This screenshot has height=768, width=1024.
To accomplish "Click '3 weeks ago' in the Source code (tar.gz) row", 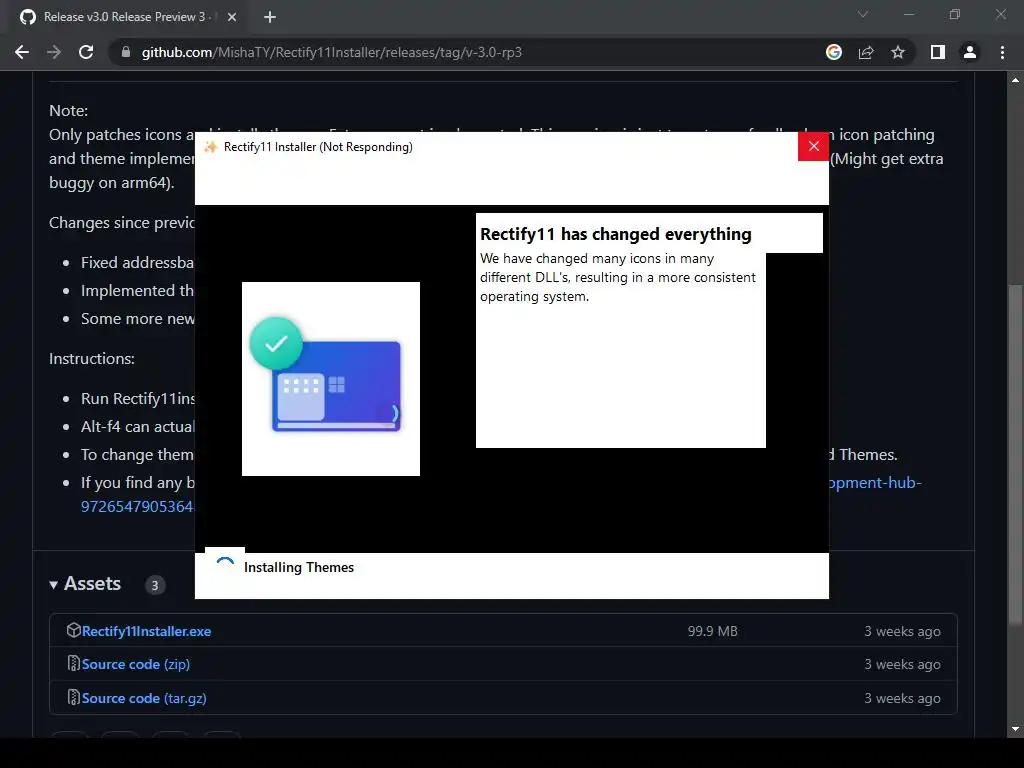I will tap(903, 698).
